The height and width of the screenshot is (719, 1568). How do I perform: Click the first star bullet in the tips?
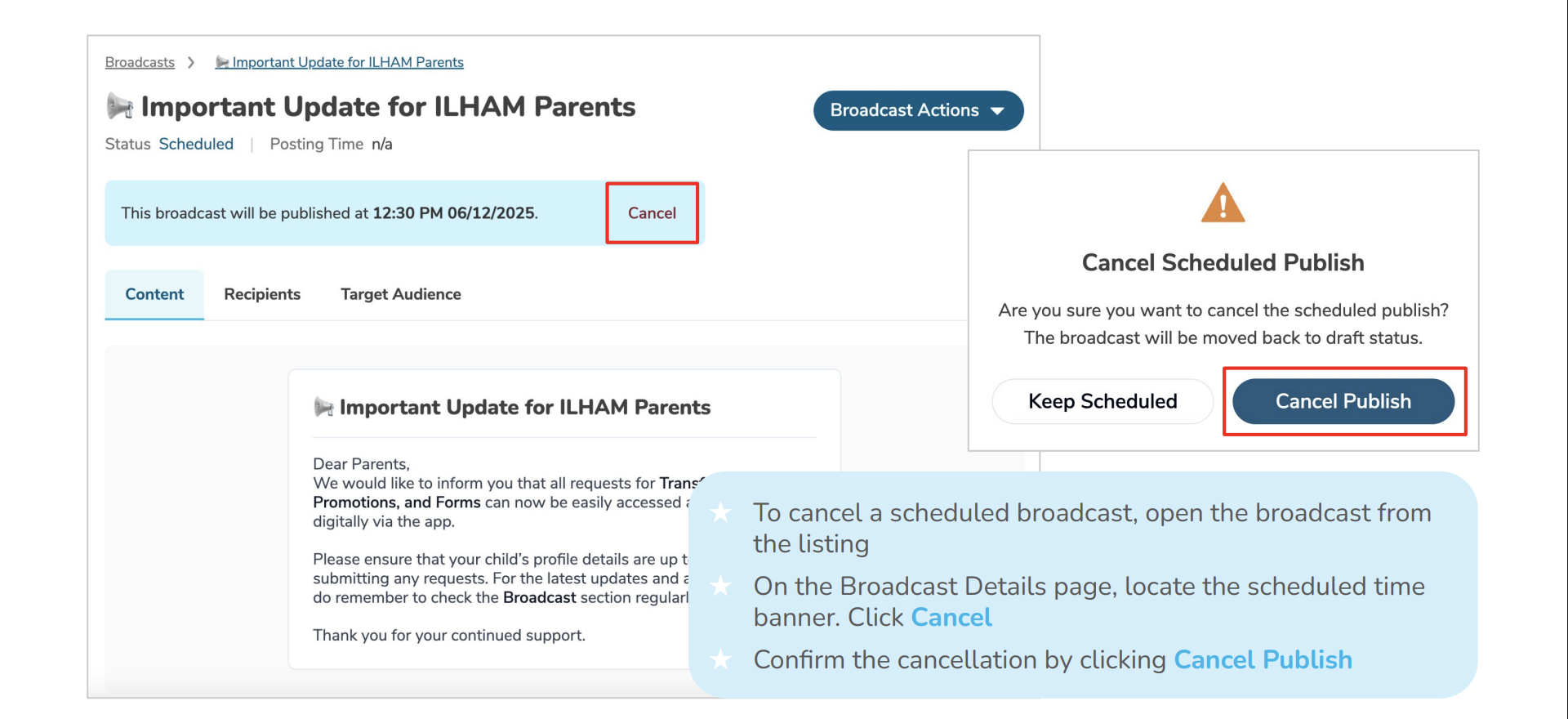720,513
